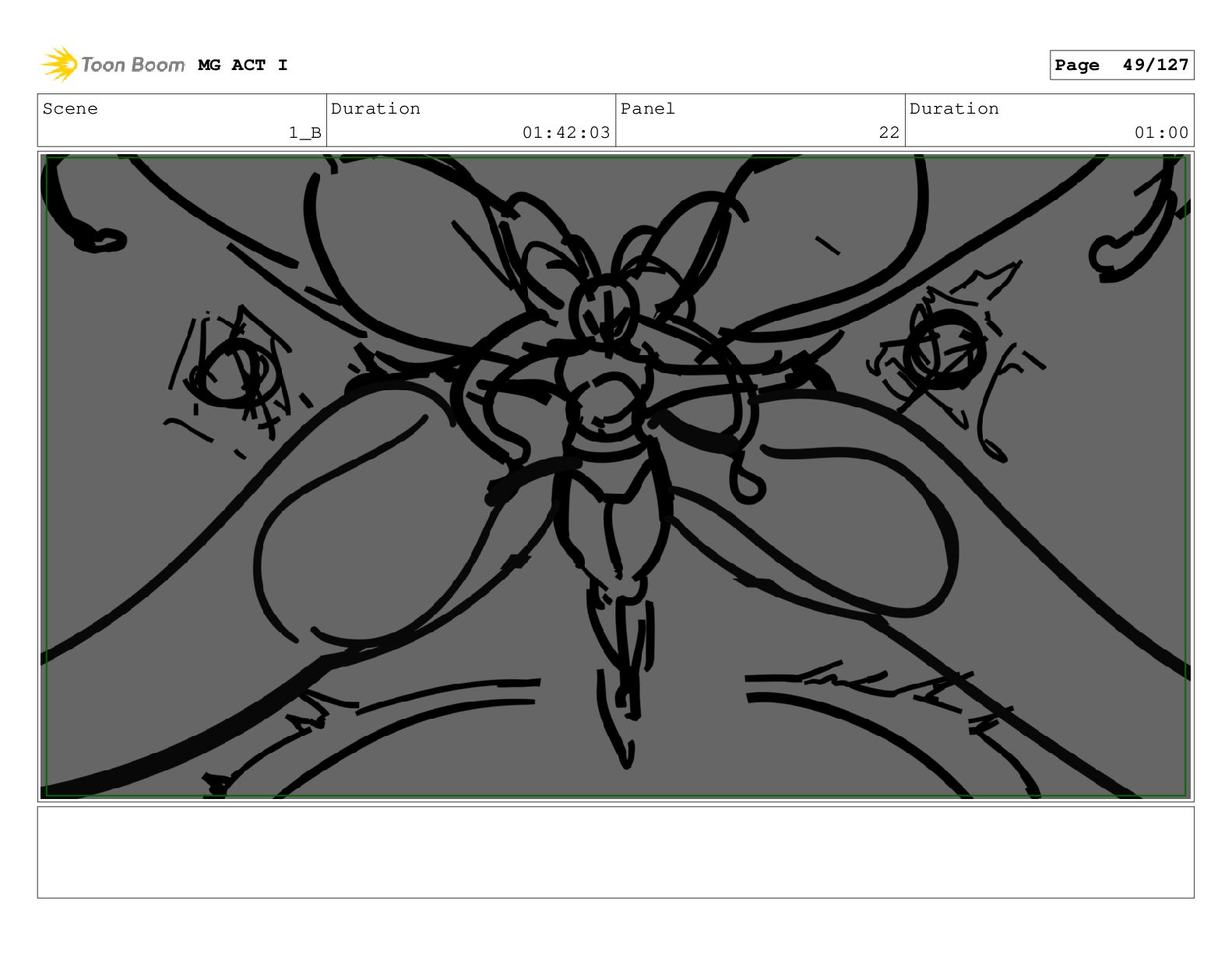Click the 'Page 49/127' box

tap(1121, 65)
